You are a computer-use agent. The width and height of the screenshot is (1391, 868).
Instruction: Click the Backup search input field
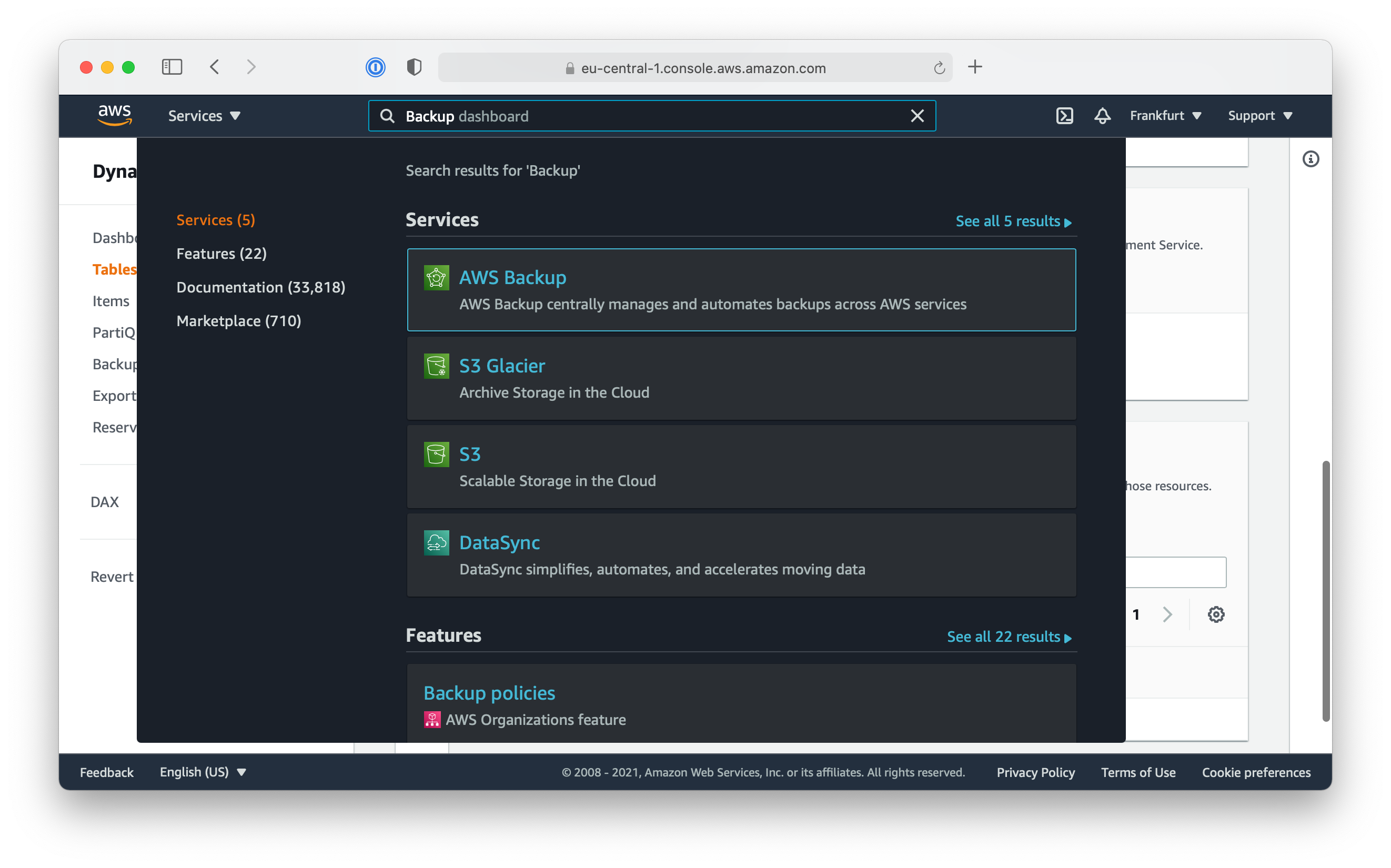tap(652, 116)
